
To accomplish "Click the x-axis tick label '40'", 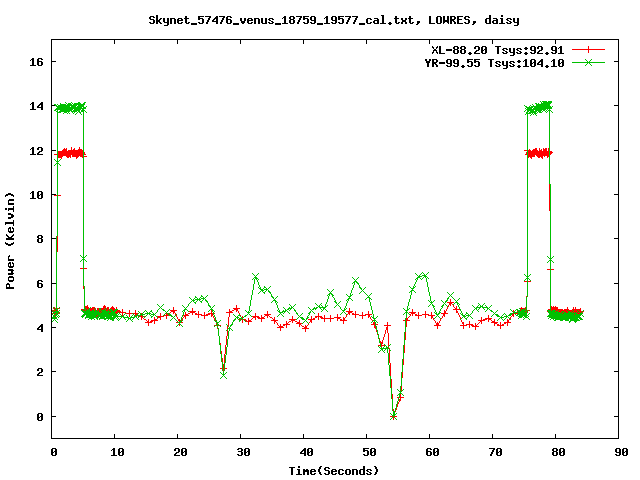I will point(306,452).
